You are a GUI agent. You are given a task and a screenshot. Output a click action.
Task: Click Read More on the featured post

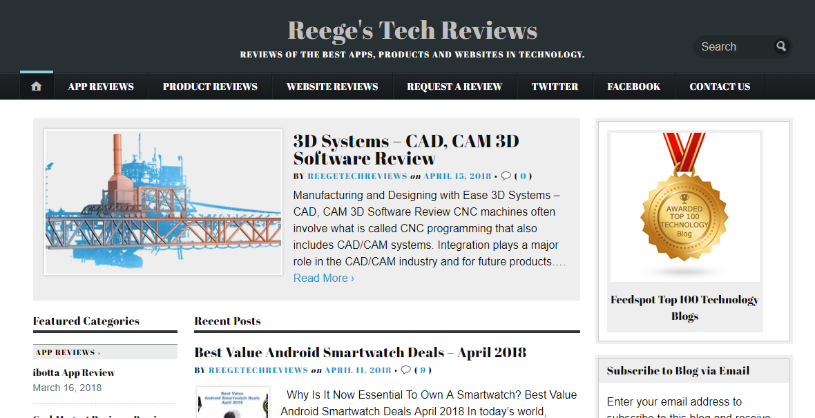tap(324, 278)
